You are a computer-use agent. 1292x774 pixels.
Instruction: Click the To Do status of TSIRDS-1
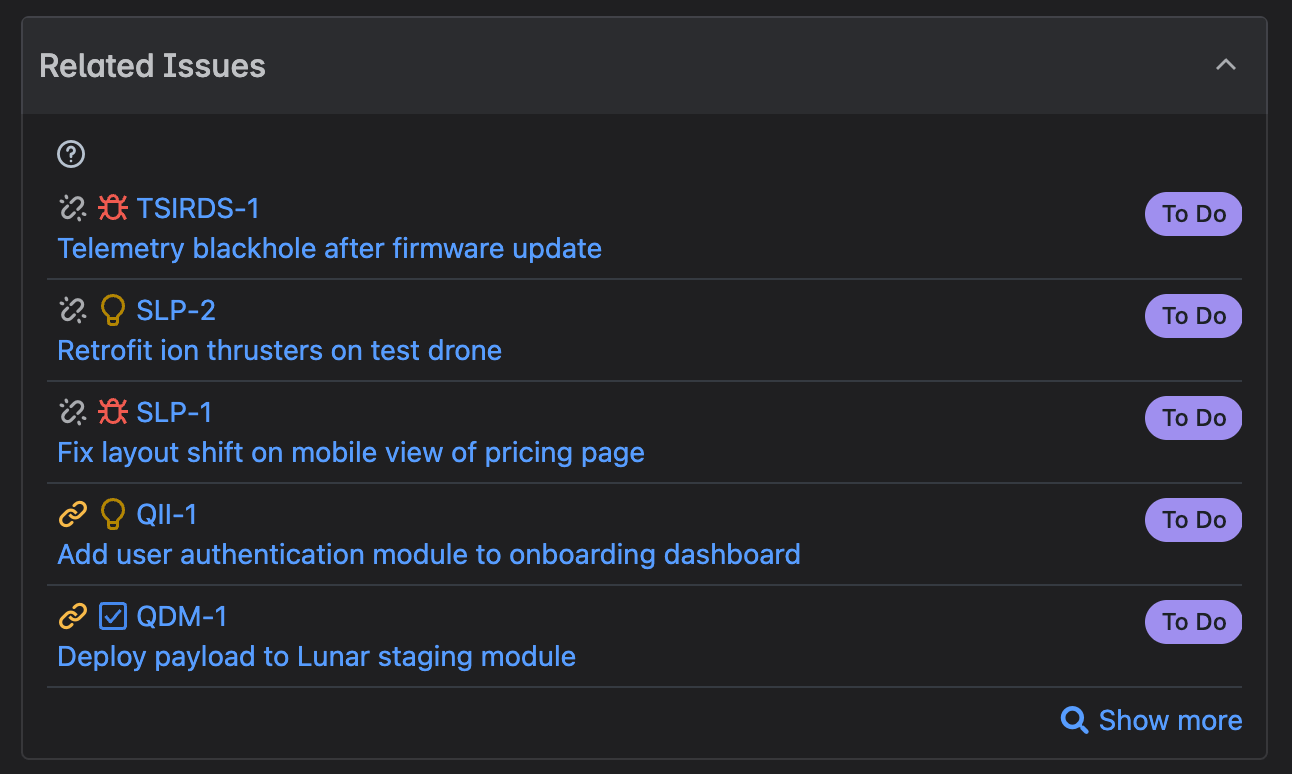[1193, 214]
